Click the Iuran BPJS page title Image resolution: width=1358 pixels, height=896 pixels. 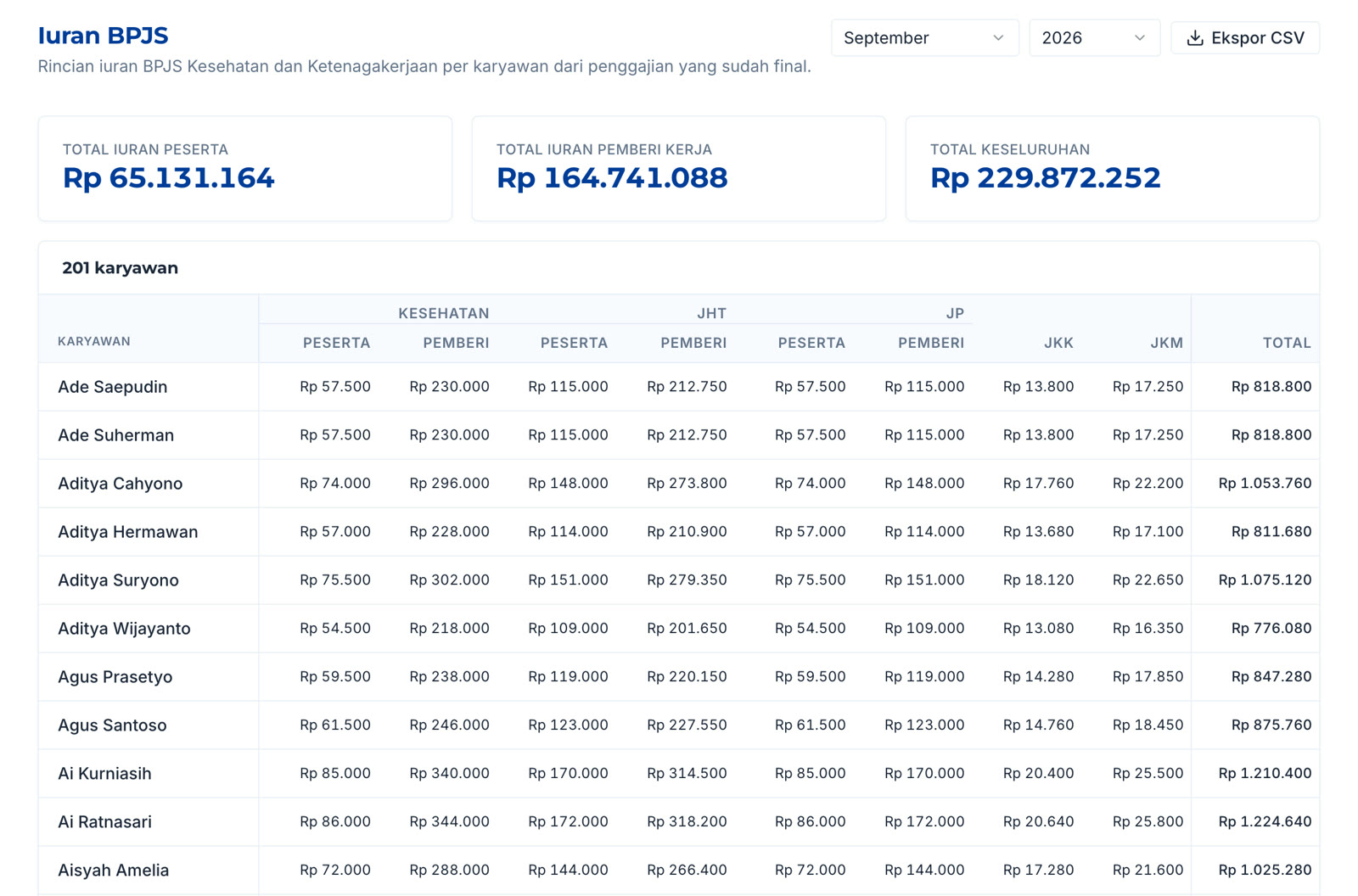(103, 36)
